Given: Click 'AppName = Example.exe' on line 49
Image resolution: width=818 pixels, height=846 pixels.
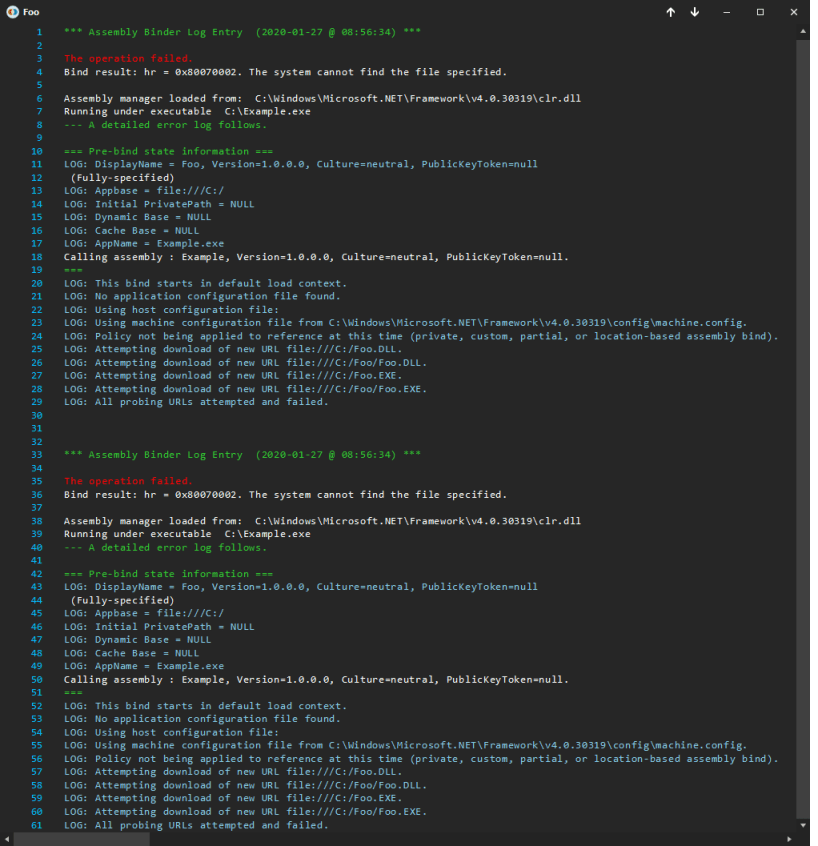Looking at the screenshot, I should pos(159,666).
